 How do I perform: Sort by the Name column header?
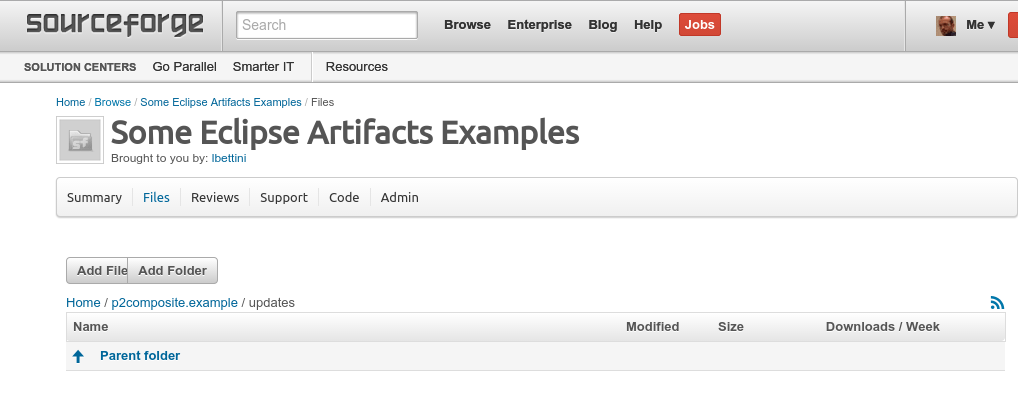point(90,327)
